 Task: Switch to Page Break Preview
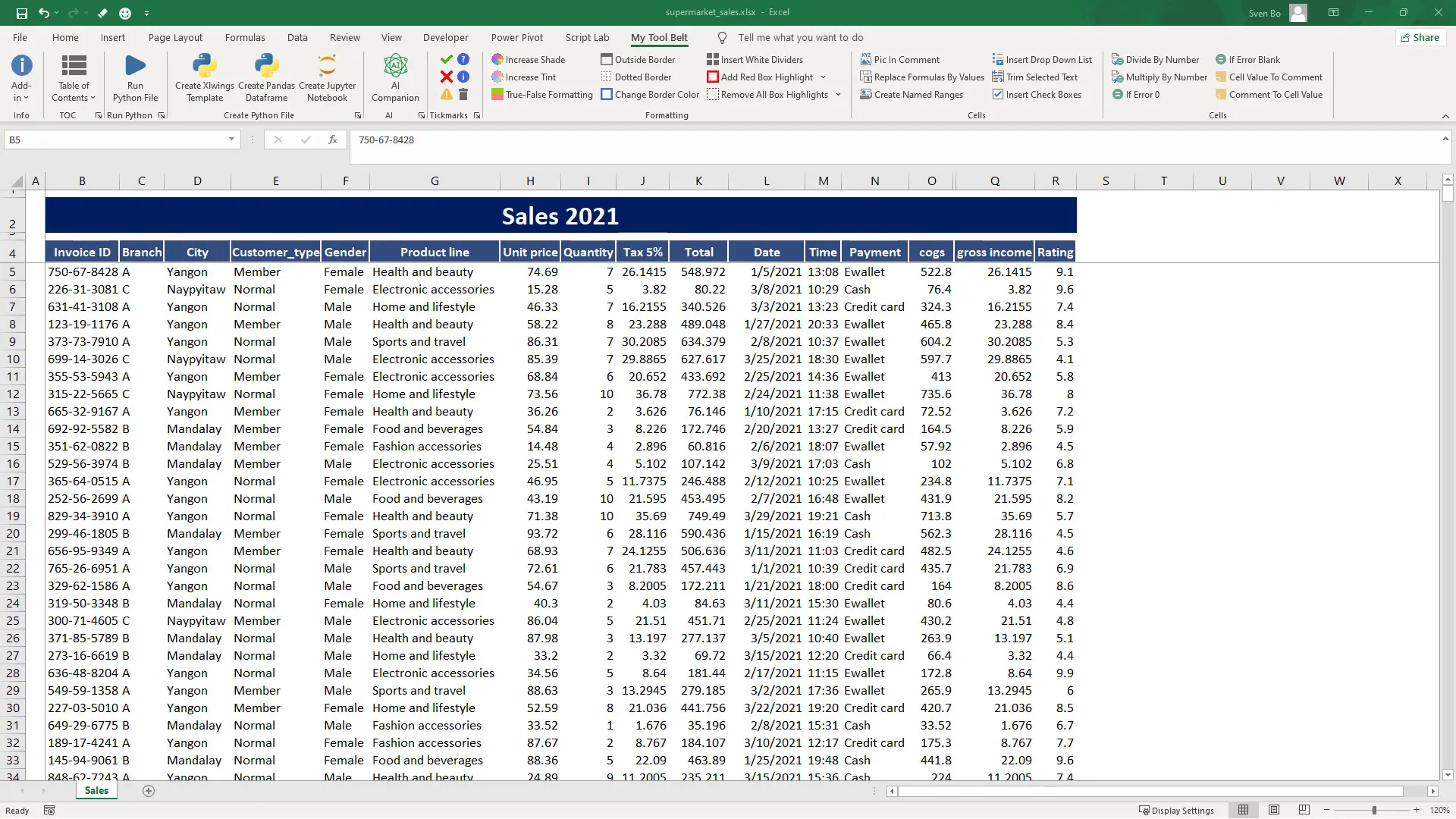pyautogui.click(x=1303, y=809)
